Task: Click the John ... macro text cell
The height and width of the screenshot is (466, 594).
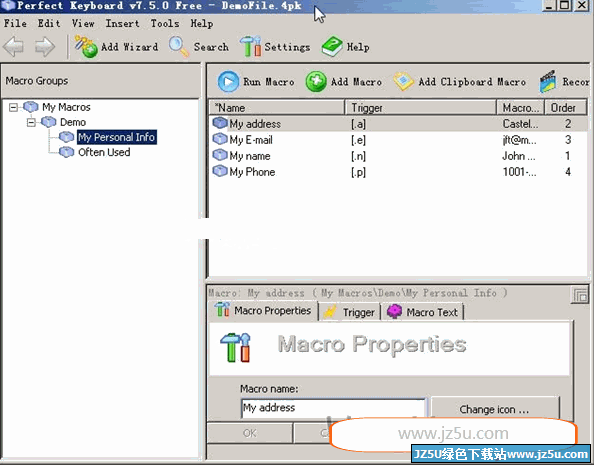Action: point(519,156)
